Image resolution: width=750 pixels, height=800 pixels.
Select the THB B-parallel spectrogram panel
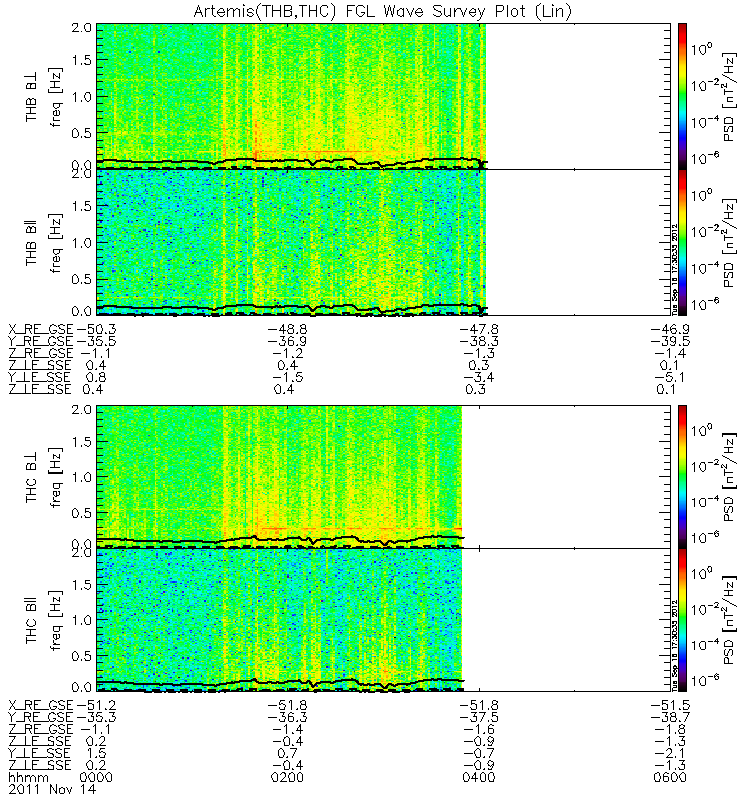(x=383, y=242)
